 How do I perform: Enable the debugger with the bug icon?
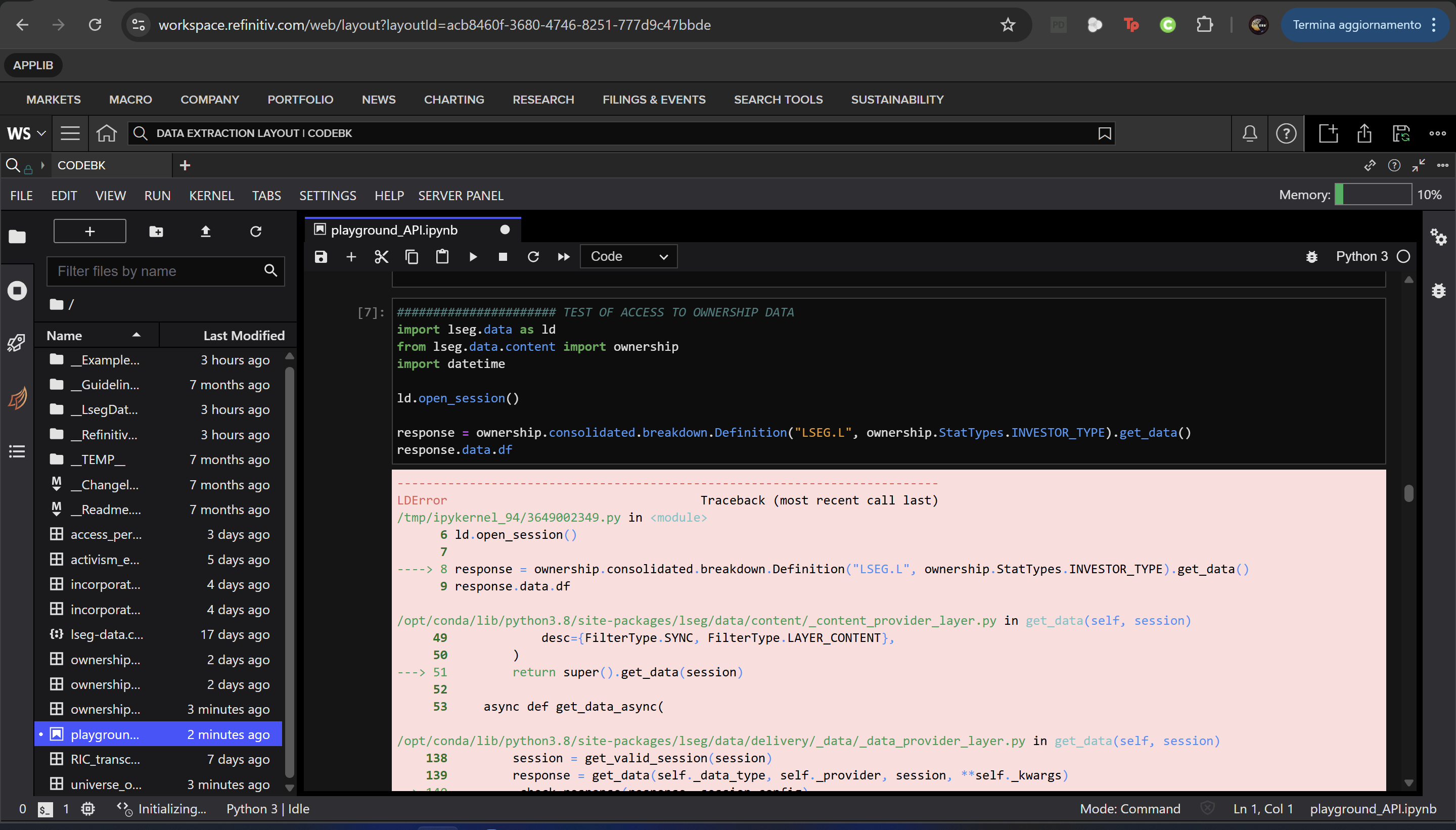point(1312,256)
